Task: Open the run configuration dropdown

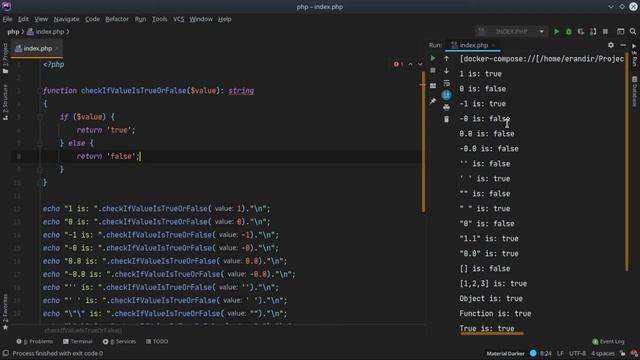Action: [511, 31]
